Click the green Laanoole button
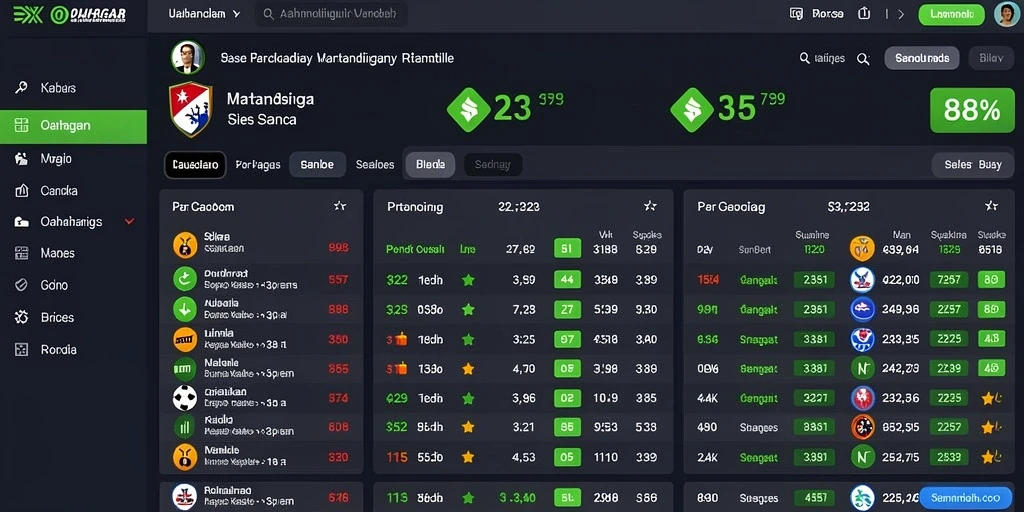1024x512 pixels. pyautogui.click(x=952, y=14)
